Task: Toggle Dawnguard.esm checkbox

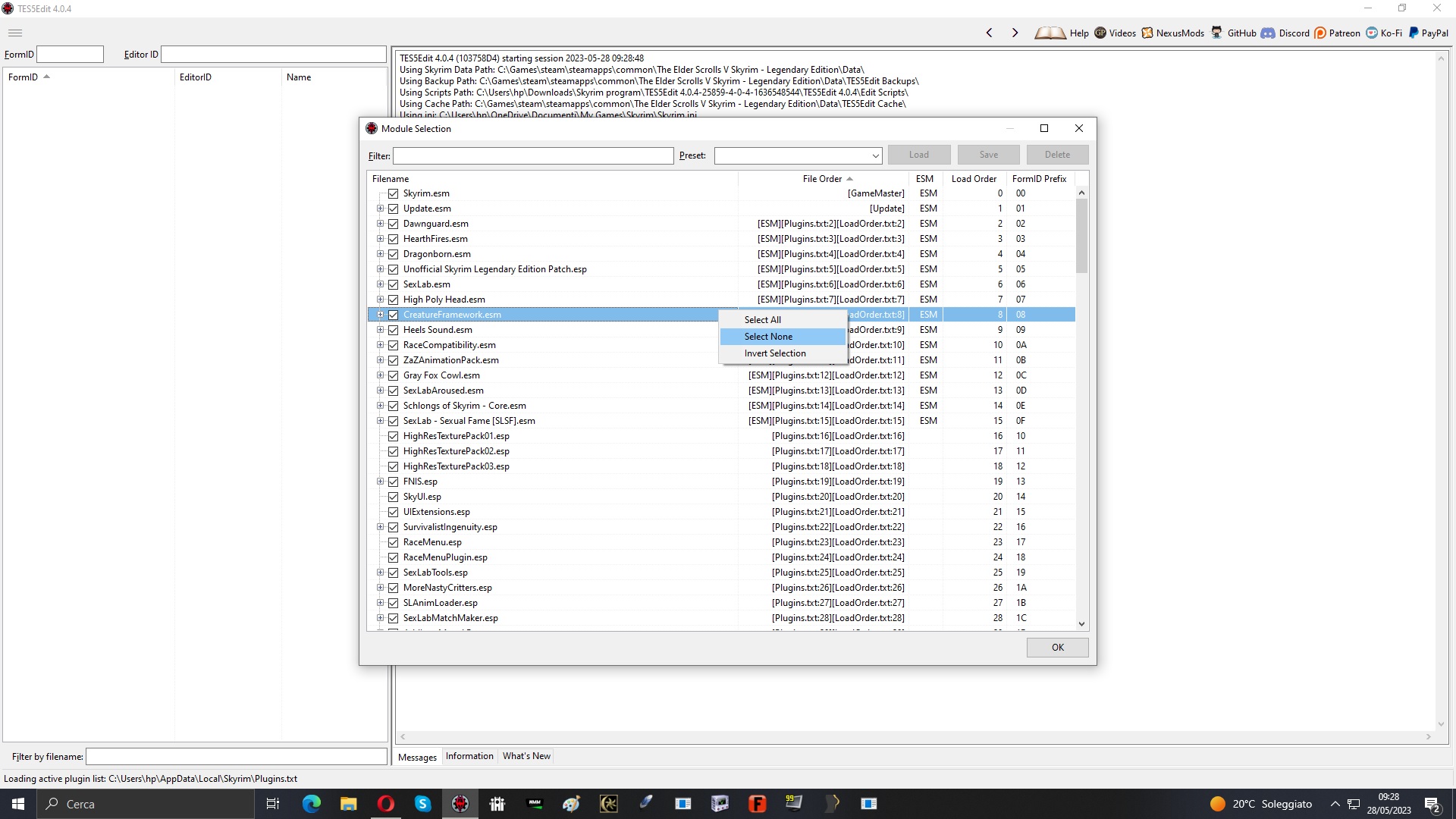Action: 393,224
